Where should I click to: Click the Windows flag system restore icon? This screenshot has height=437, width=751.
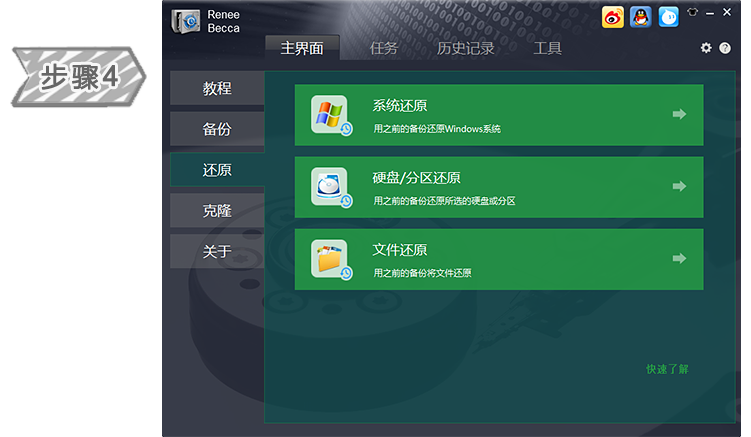coord(331,115)
